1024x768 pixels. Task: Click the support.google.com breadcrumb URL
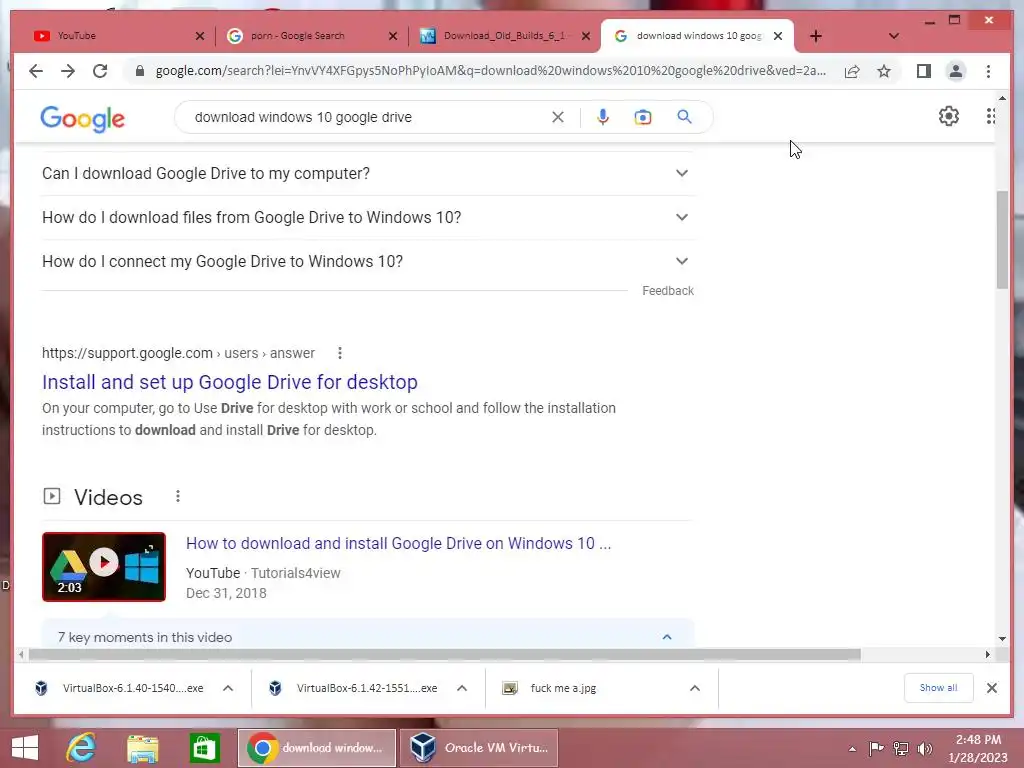coord(178,353)
